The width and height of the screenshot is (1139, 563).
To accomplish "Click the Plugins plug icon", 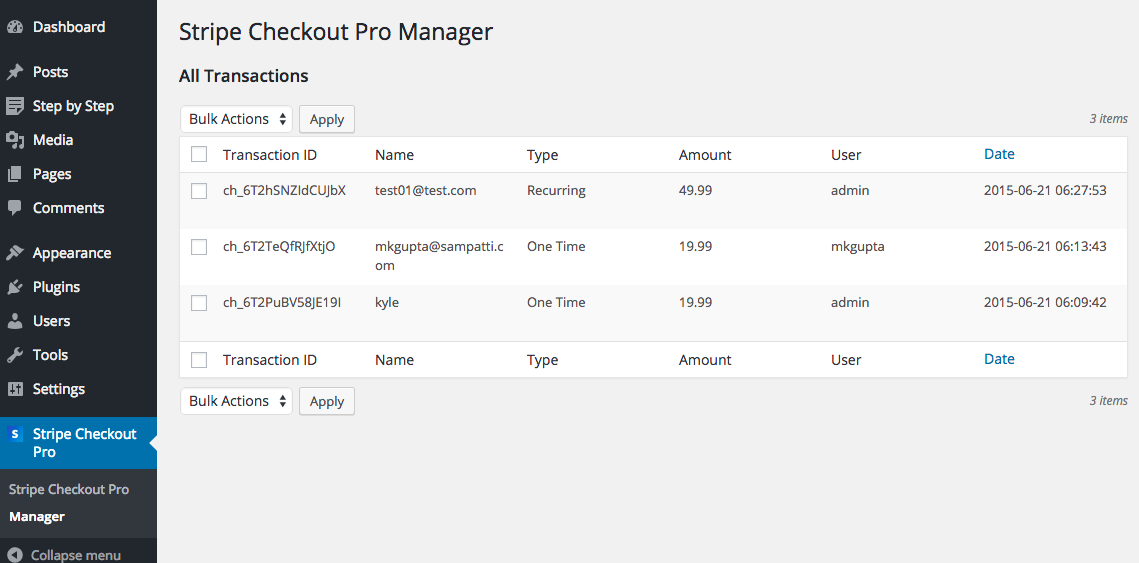I will click(x=15, y=287).
